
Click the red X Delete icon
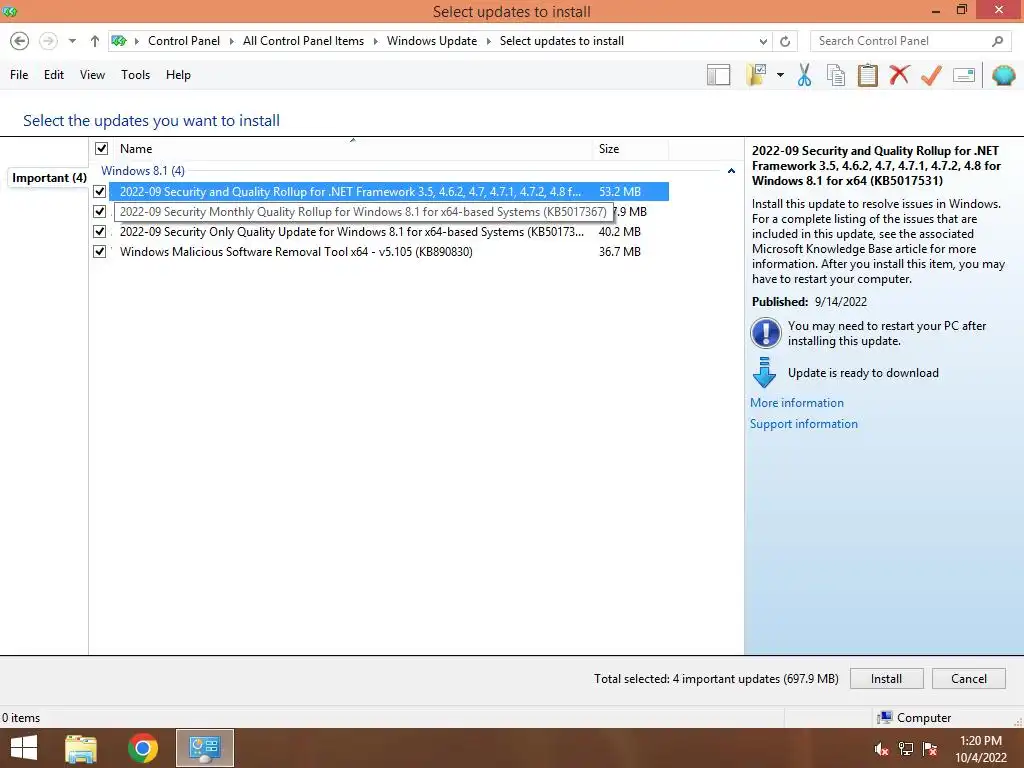coord(899,74)
